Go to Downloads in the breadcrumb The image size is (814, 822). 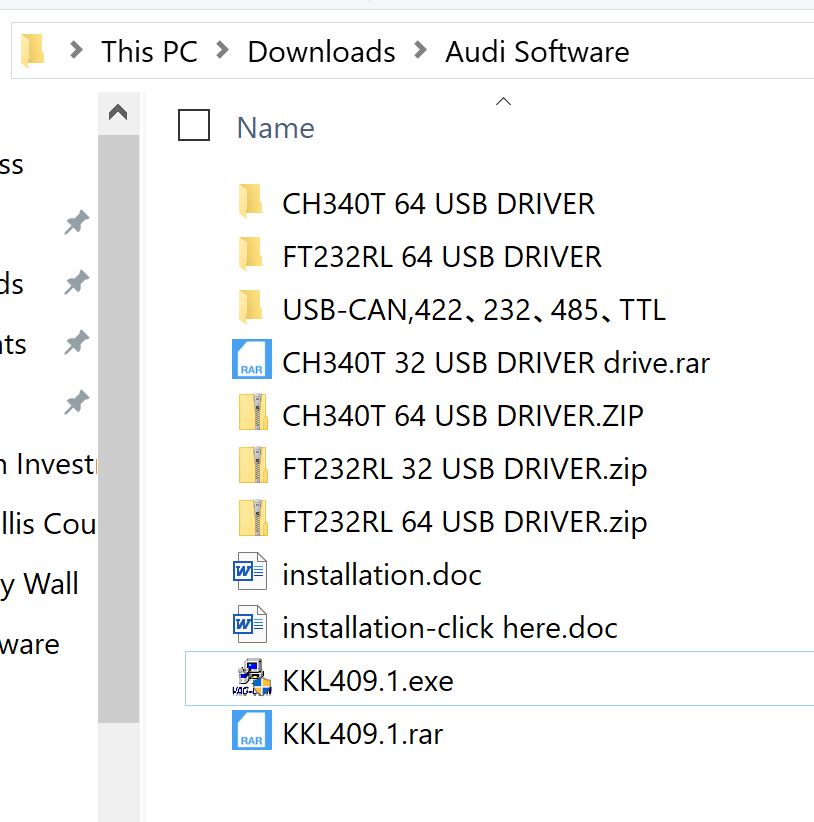point(321,51)
